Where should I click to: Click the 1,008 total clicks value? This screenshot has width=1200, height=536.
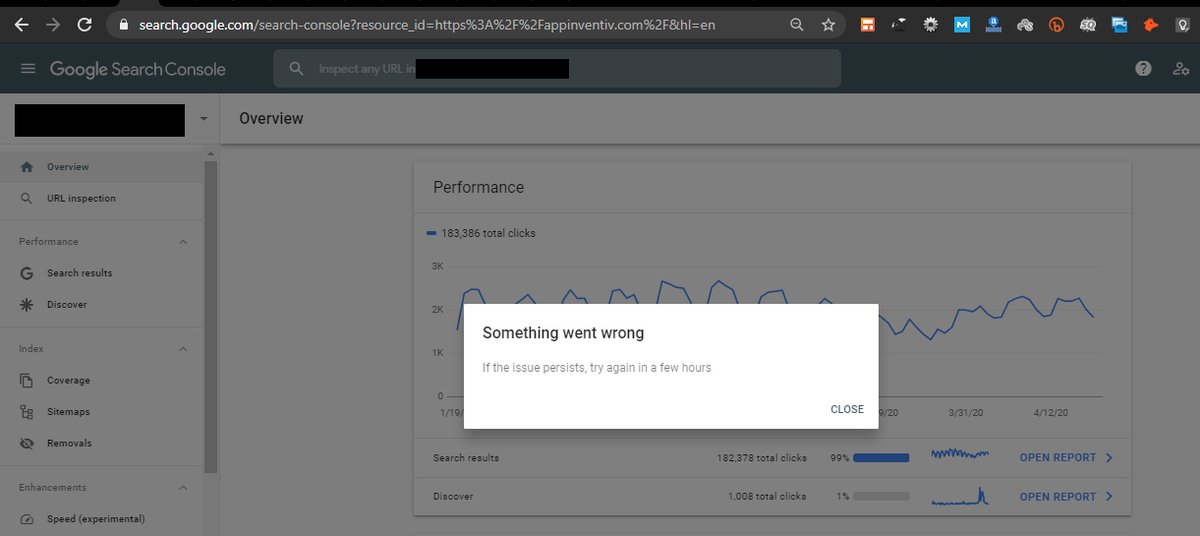[x=767, y=496]
